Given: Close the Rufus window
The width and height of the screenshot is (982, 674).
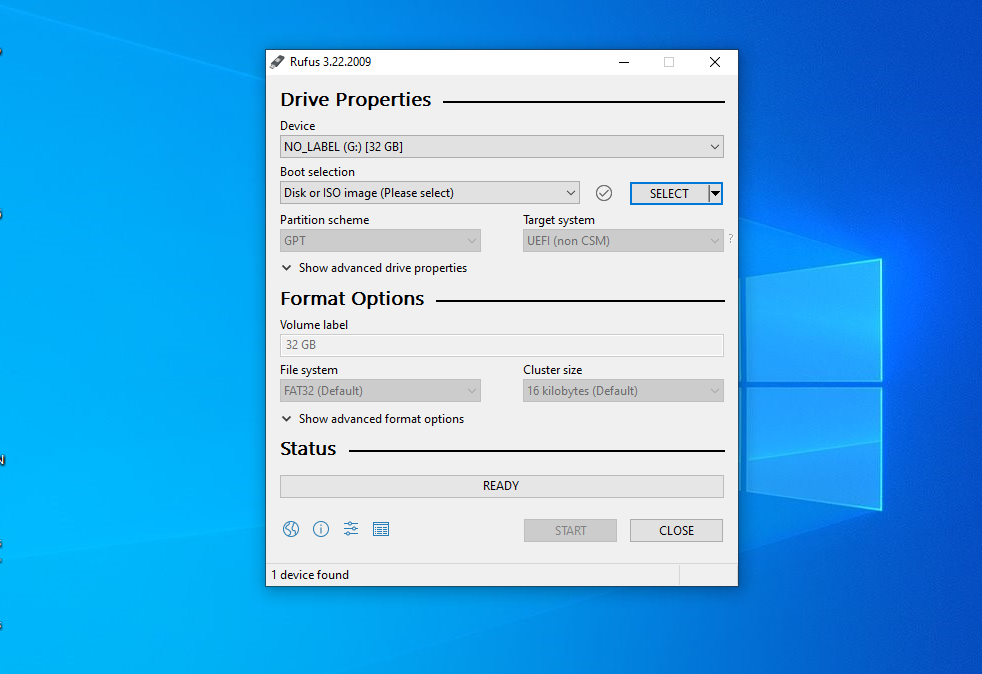Looking at the screenshot, I should tap(715, 62).
